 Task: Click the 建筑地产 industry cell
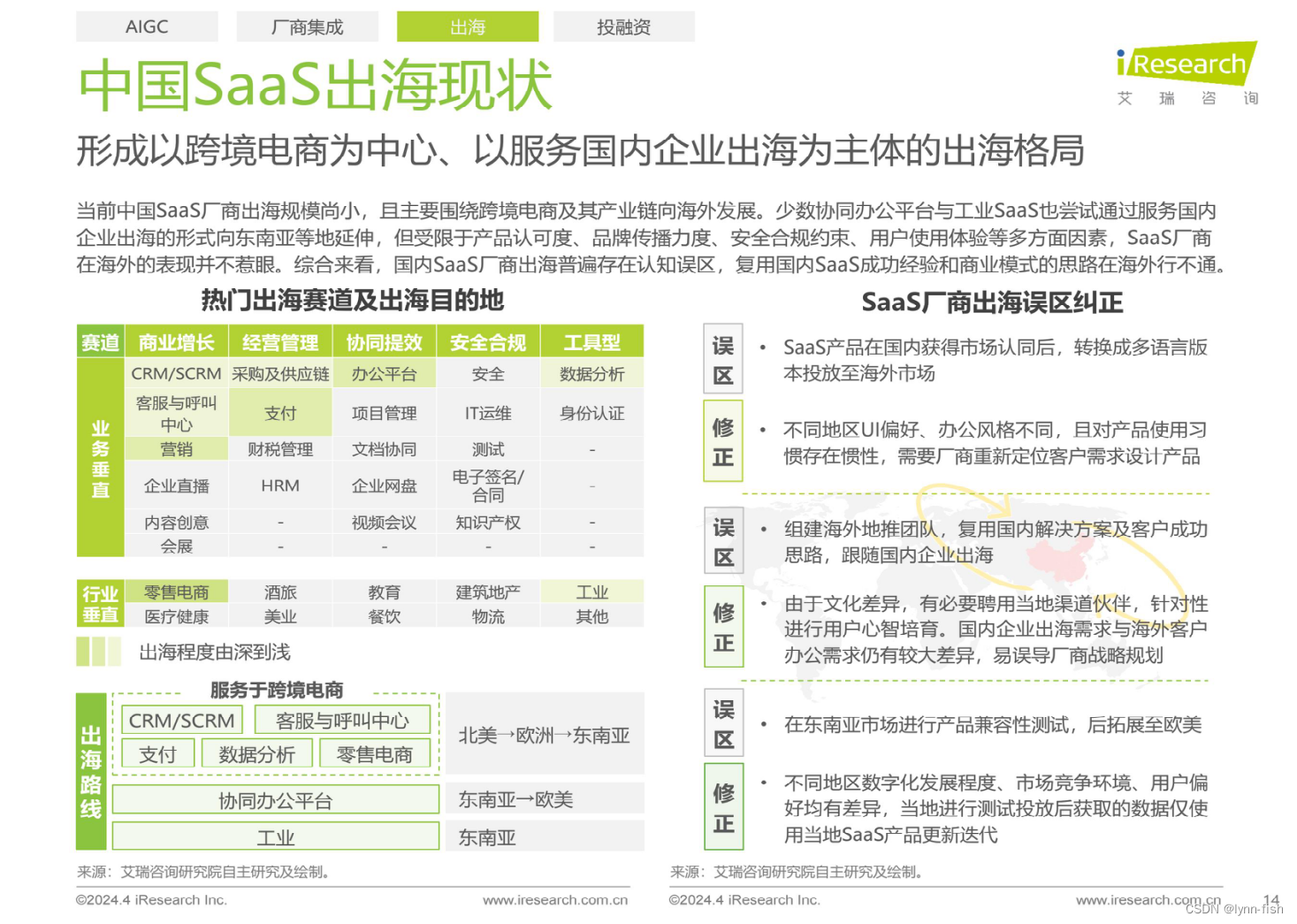click(x=488, y=592)
